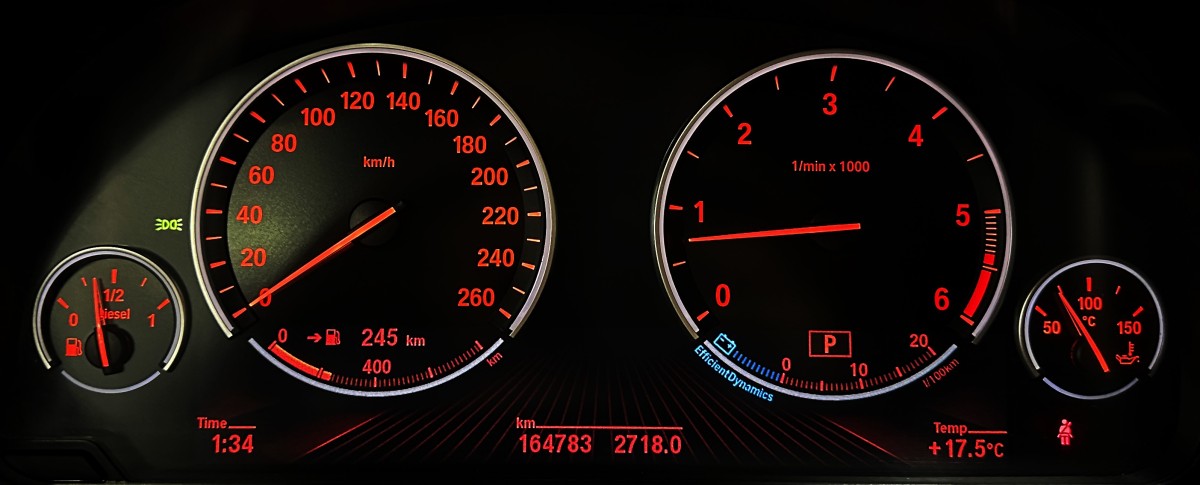Click the green headlight indicator icon
This screenshot has height=485, width=1200.
point(167,223)
